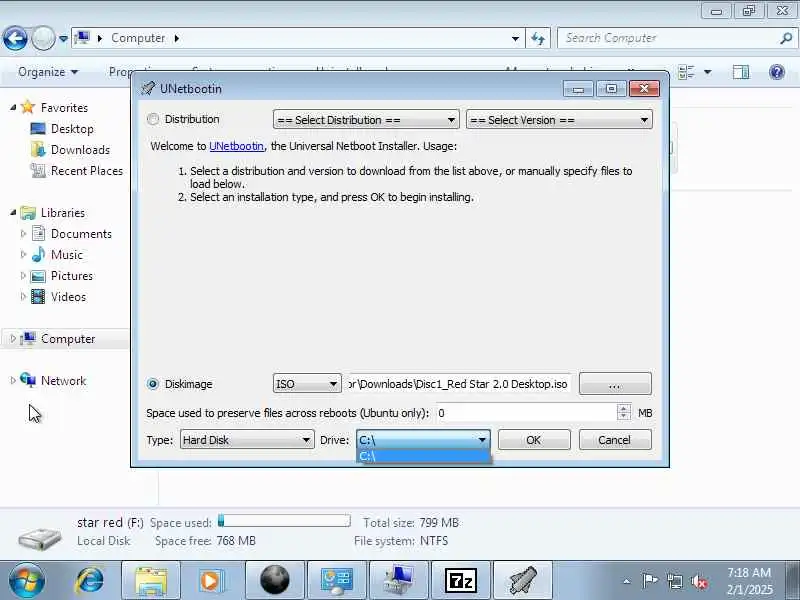Open 7-Zip from the taskbar

click(x=461, y=580)
